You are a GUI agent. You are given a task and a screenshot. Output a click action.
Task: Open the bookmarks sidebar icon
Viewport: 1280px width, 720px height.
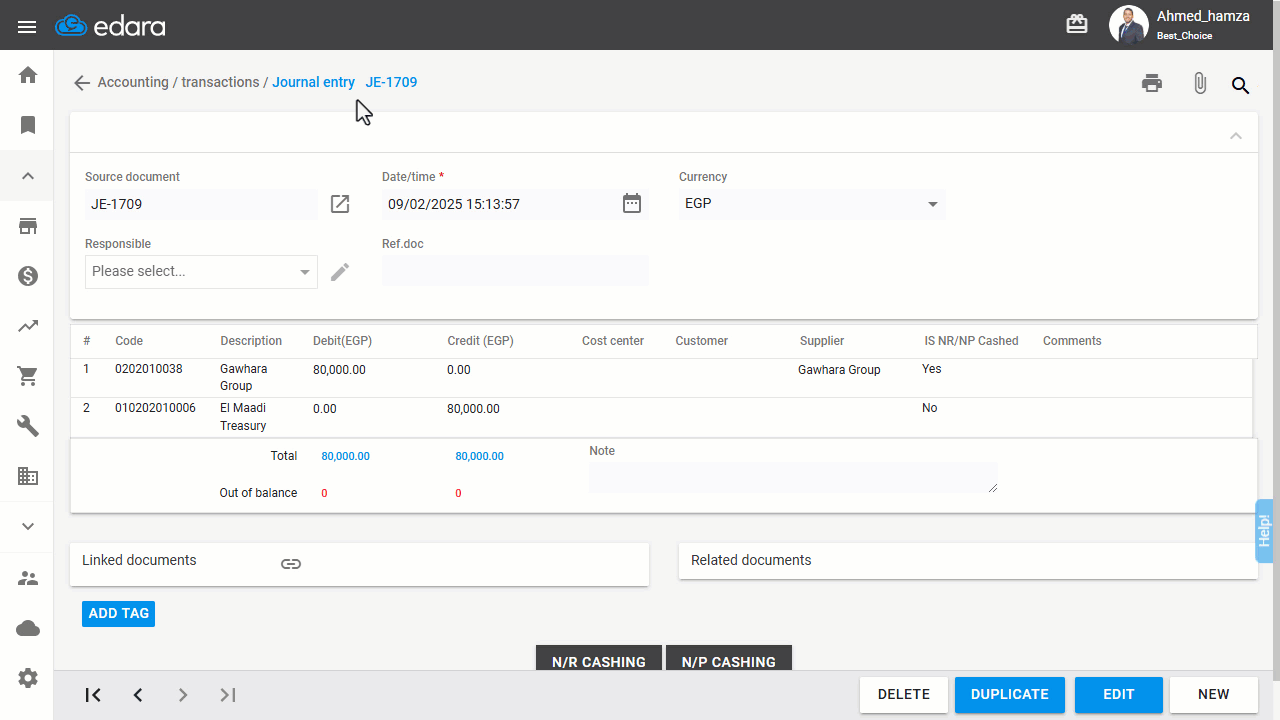tap(28, 125)
